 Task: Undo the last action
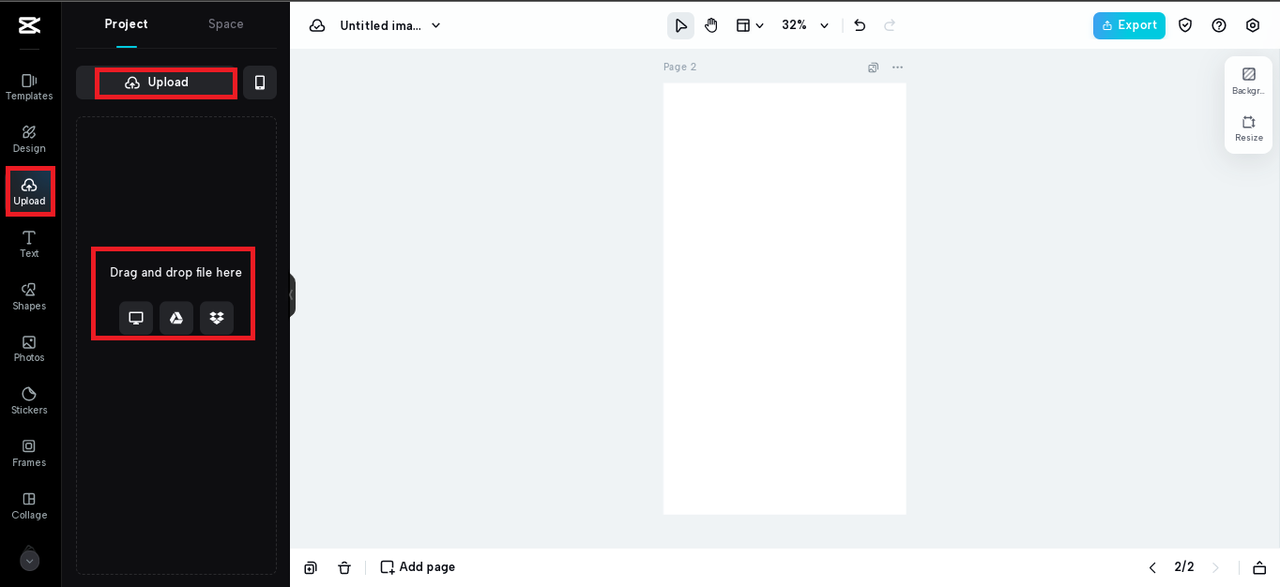[860, 25]
